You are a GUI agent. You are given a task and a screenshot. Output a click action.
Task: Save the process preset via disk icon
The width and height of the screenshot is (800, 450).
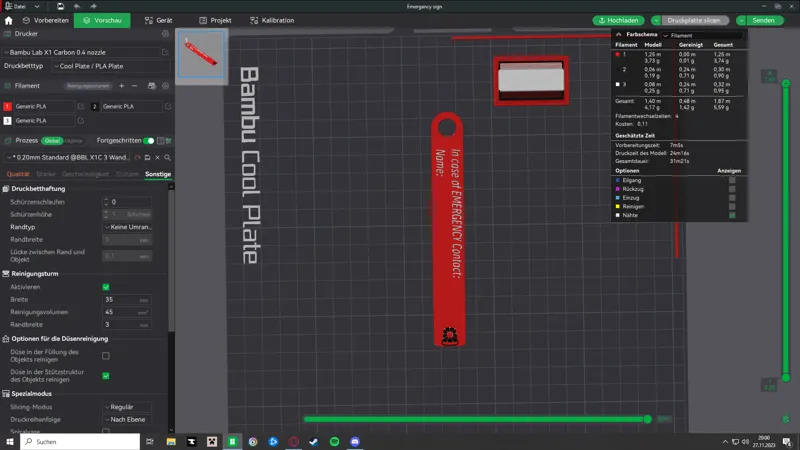(147, 158)
